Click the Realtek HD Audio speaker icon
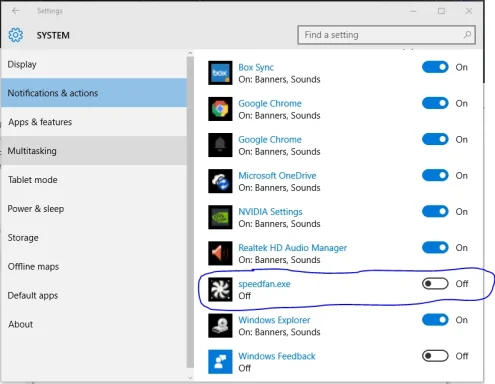495x384 pixels. [220, 253]
